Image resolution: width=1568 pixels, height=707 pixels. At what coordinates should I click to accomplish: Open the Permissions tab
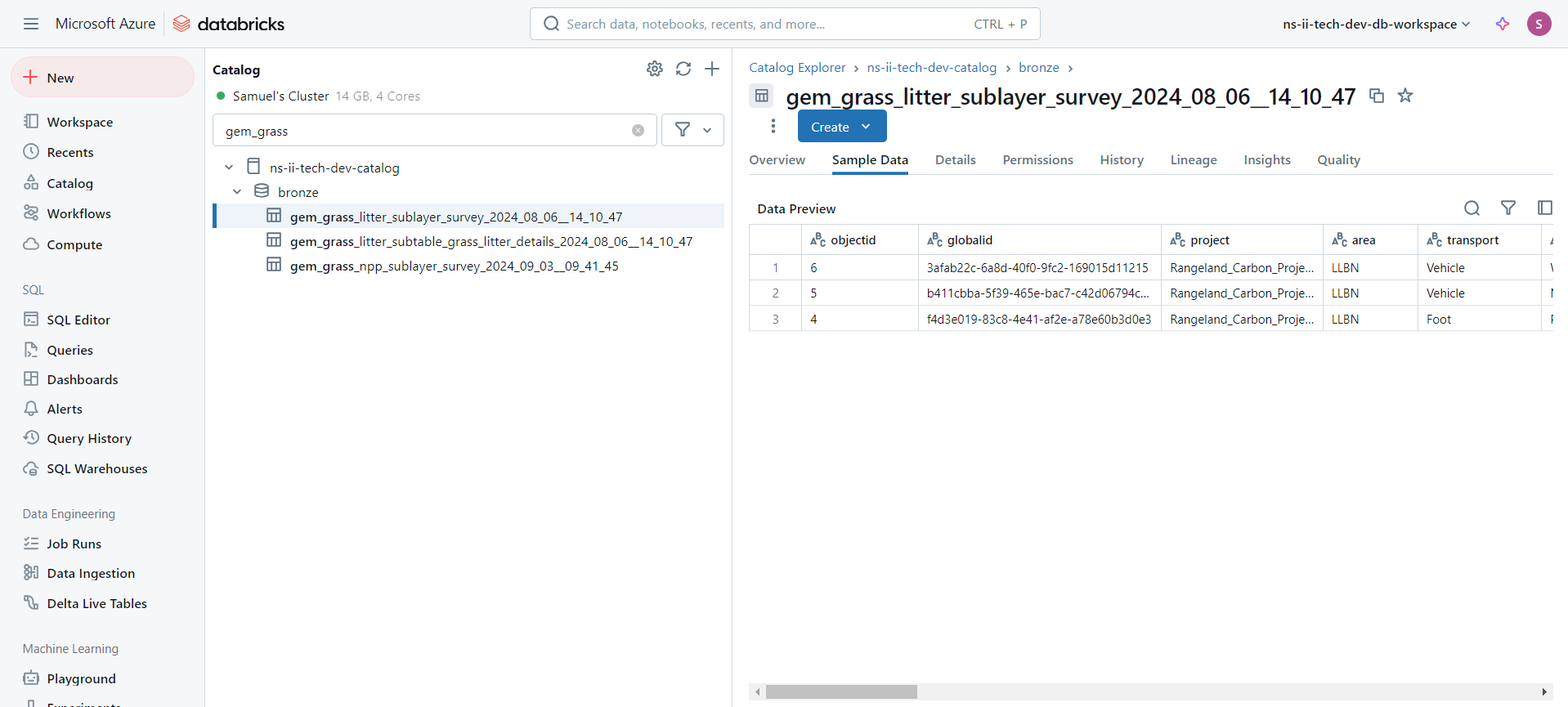coord(1037,160)
